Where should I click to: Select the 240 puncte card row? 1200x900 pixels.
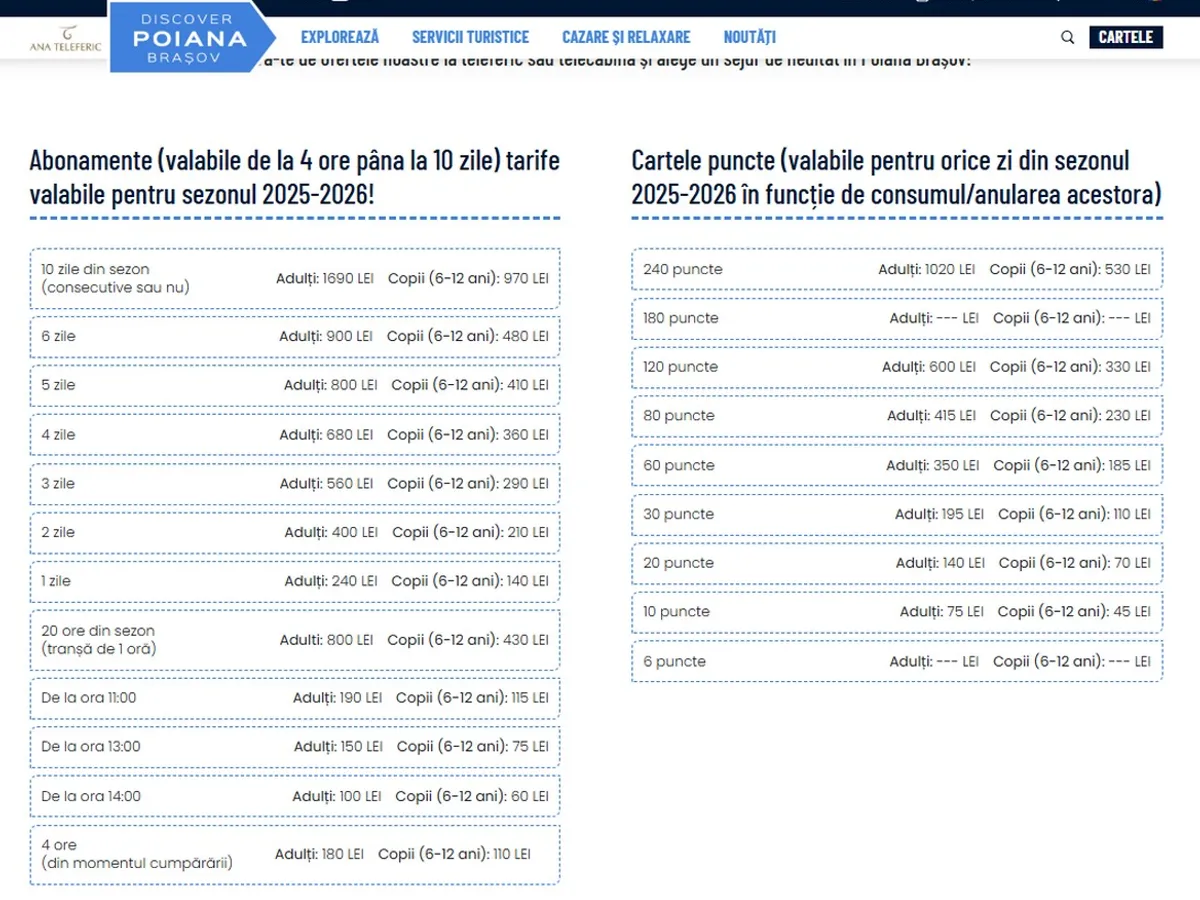click(897, 270)
